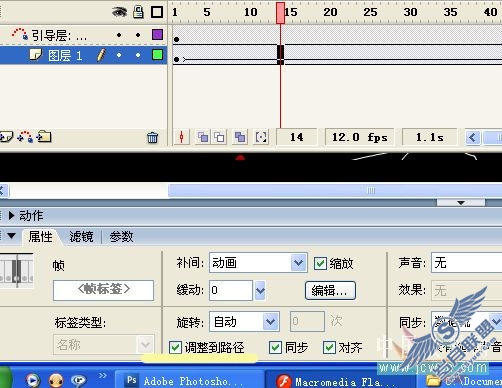Click the keyframe at frame 14 on 图层 1
The width and height of the screenshot is (502, 388).
tap(280, 55)
